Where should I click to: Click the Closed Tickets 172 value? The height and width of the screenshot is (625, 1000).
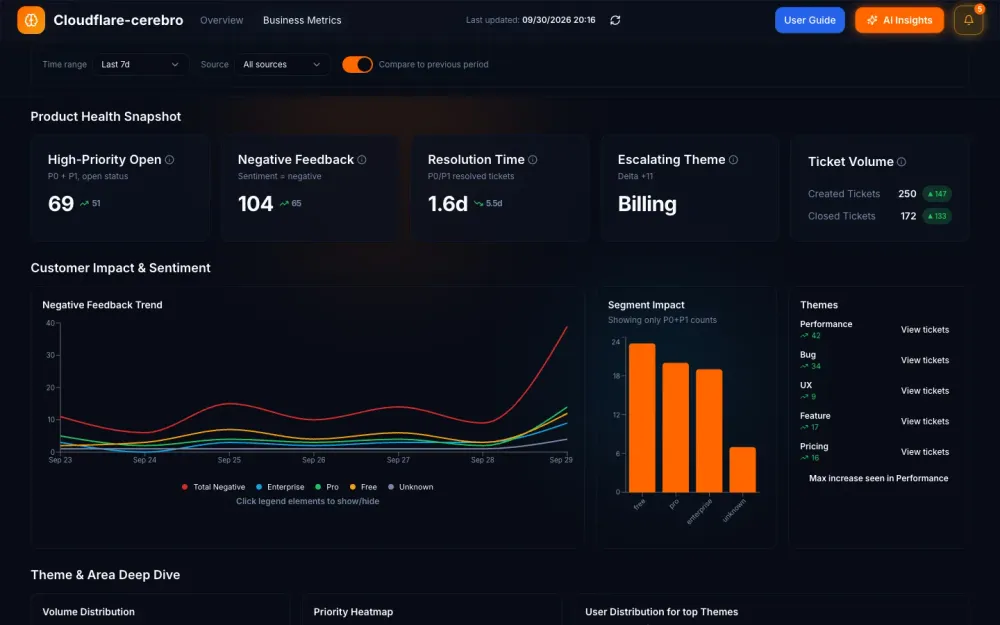pos(908,216)
